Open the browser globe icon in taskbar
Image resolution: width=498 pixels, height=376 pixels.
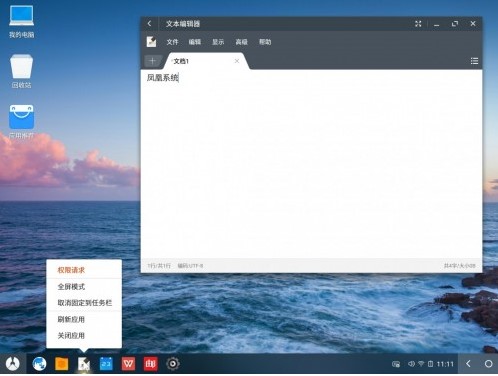click(39, 364)
